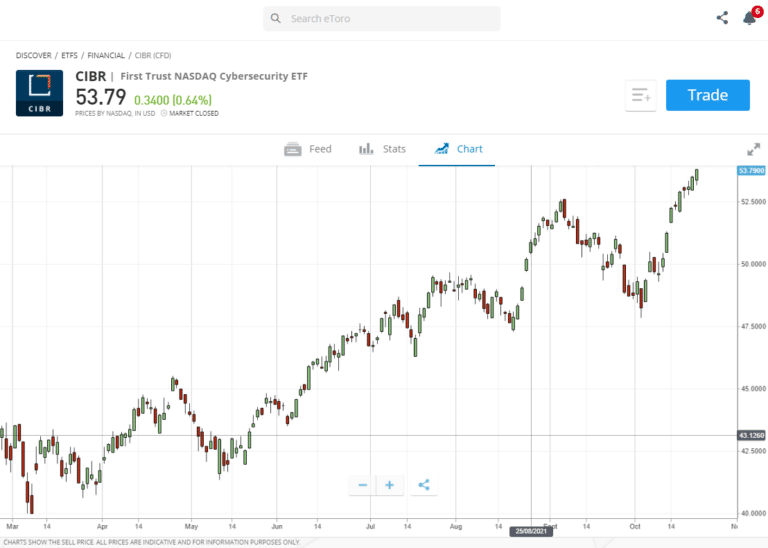Click the blue Trade button

click(x=707, y=95)
